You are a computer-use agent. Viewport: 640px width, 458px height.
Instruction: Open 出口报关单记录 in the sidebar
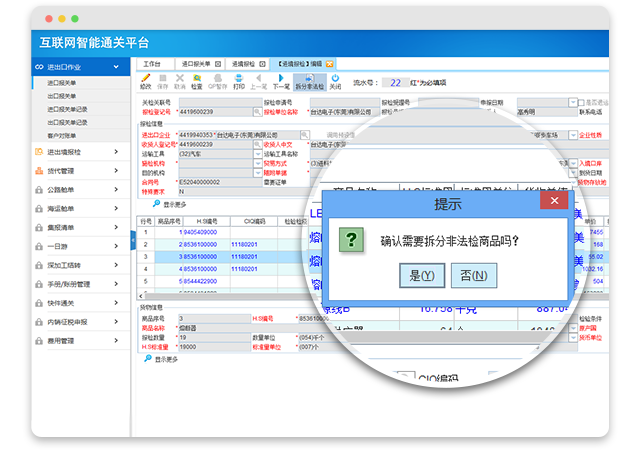tap(67, 122)
